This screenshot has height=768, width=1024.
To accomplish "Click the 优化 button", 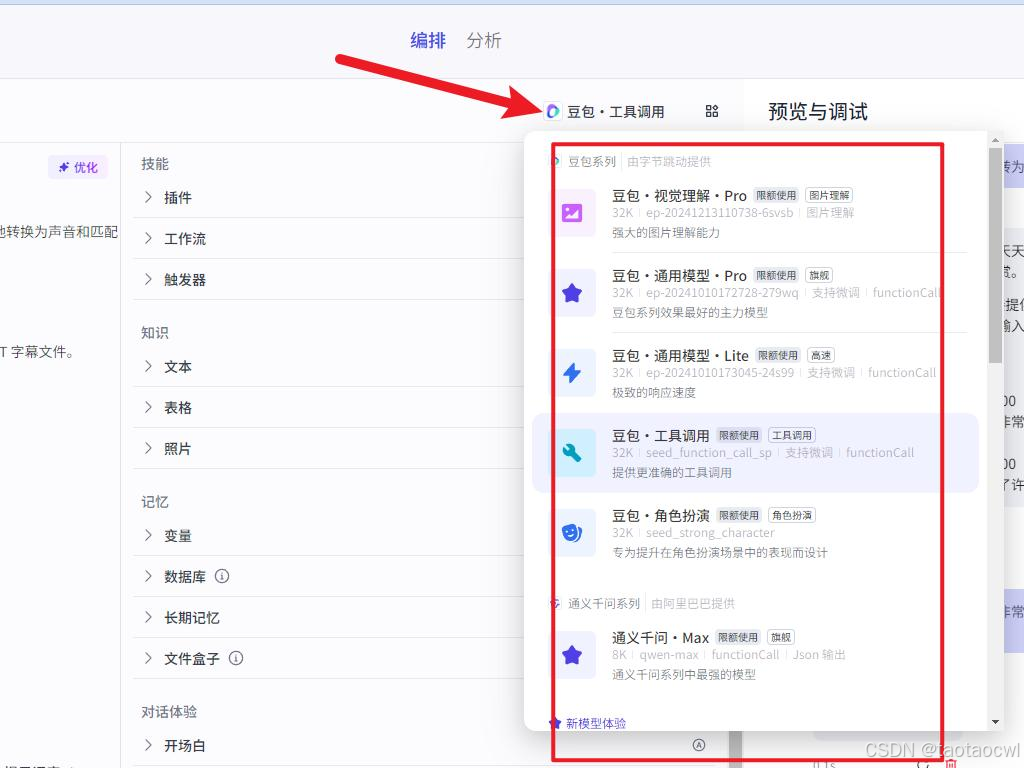I will coord(78,167).
